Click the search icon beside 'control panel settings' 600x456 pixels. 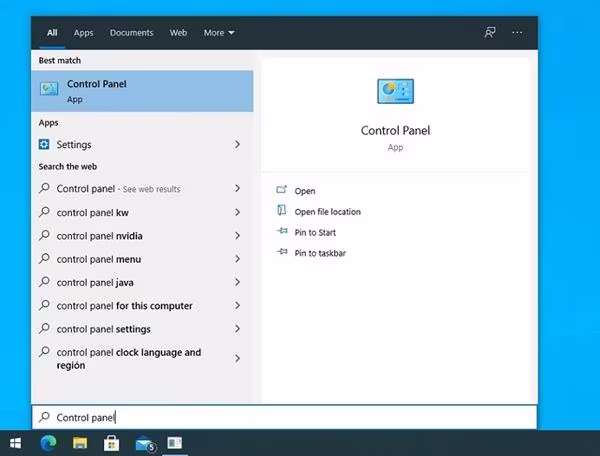(44, 328)
